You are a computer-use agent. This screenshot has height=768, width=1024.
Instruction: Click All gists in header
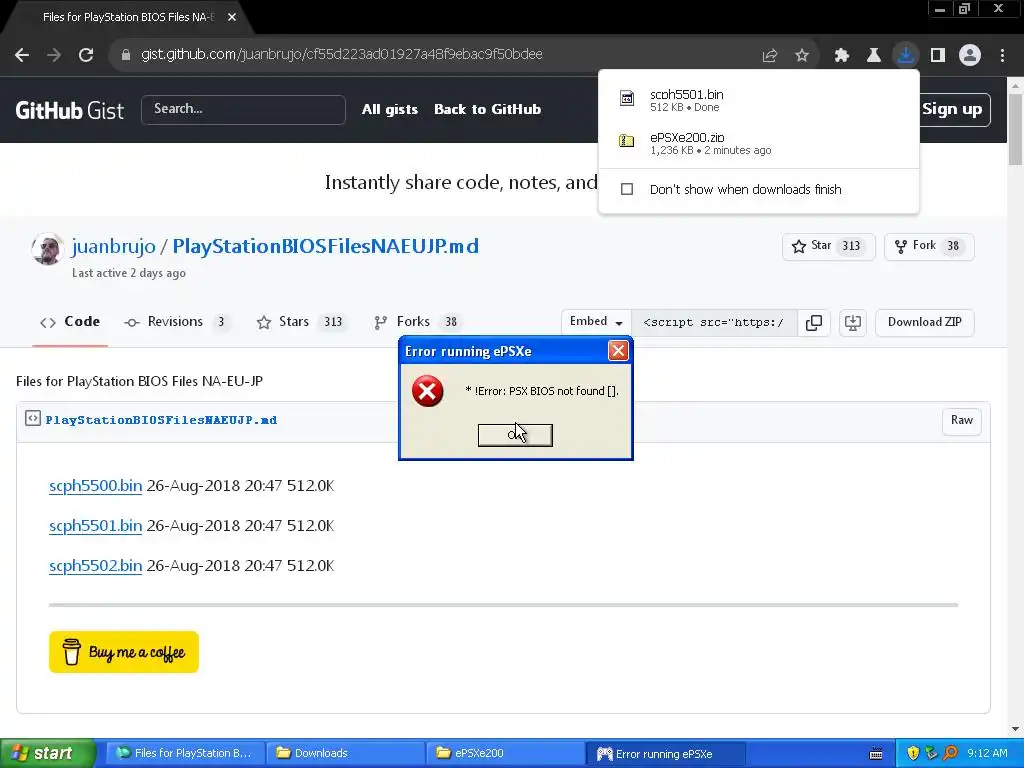[x=390, y=110]
